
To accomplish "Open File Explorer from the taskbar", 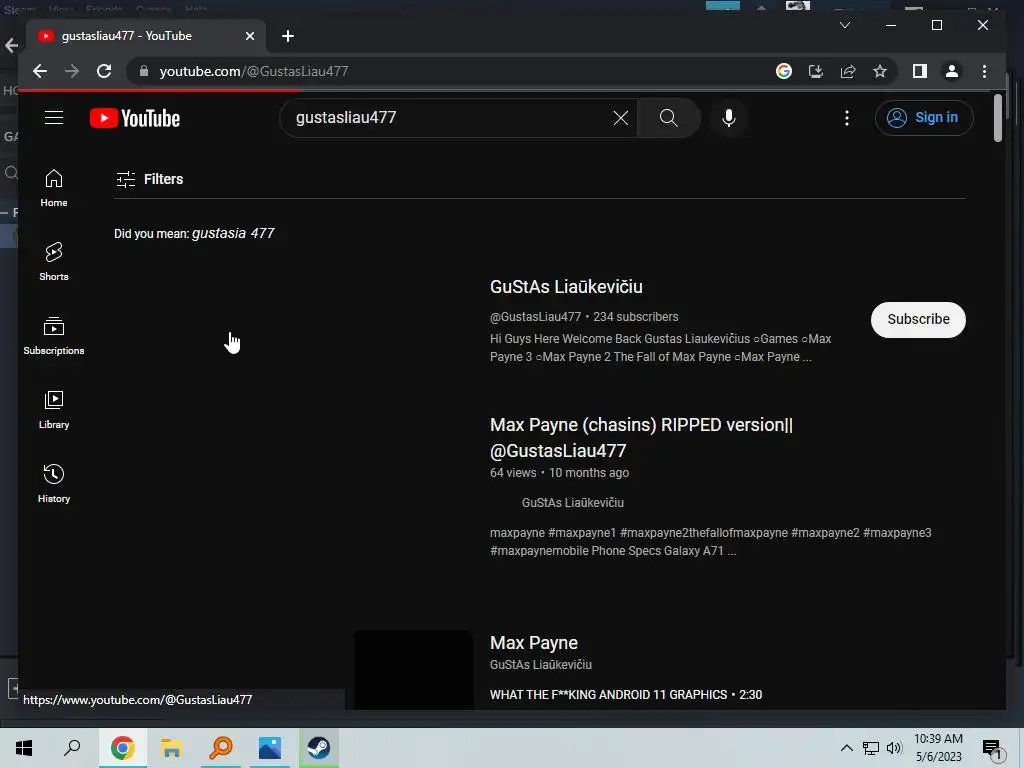I will point(172,748).
